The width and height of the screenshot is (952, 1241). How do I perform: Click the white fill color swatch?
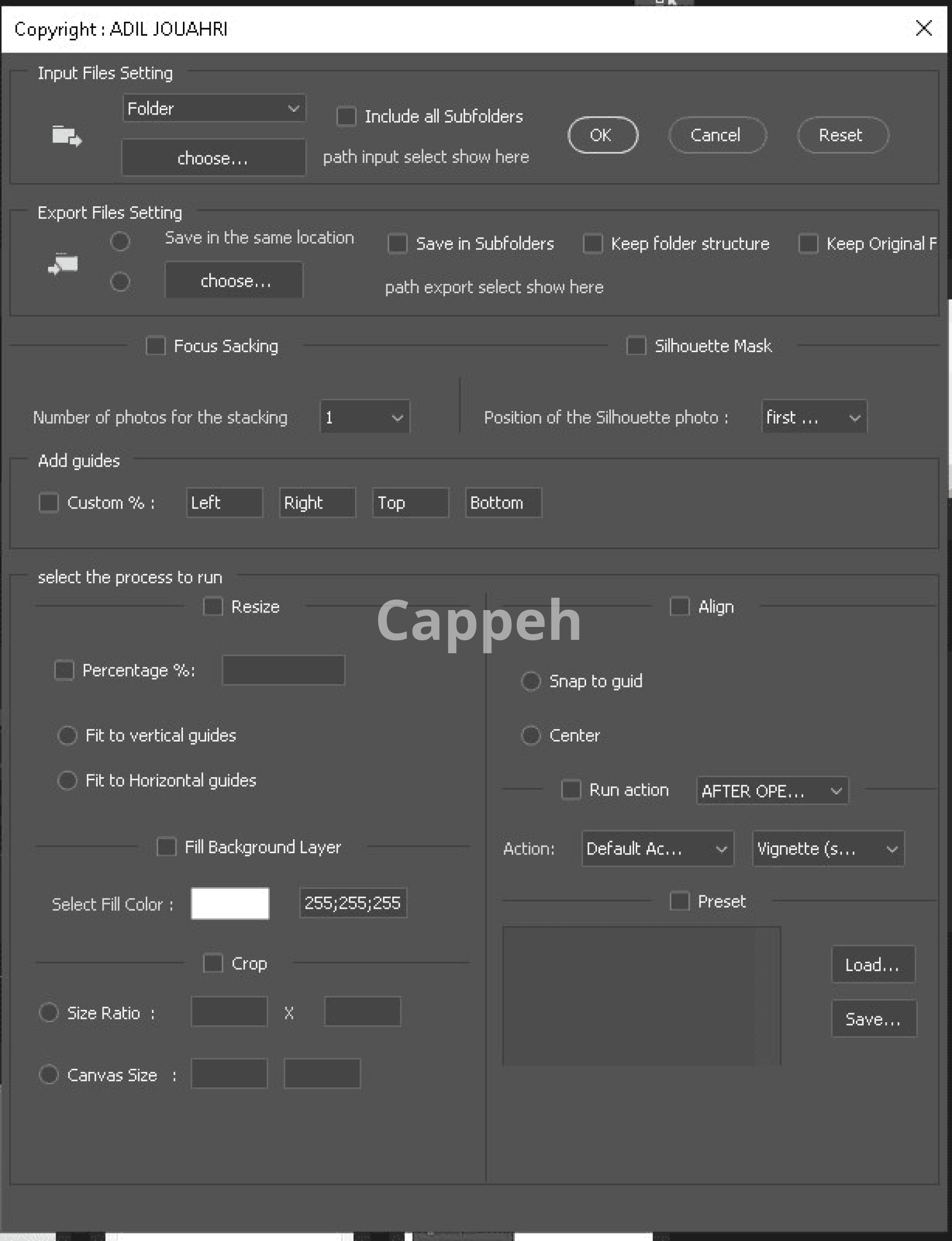(x=230, y=903)
